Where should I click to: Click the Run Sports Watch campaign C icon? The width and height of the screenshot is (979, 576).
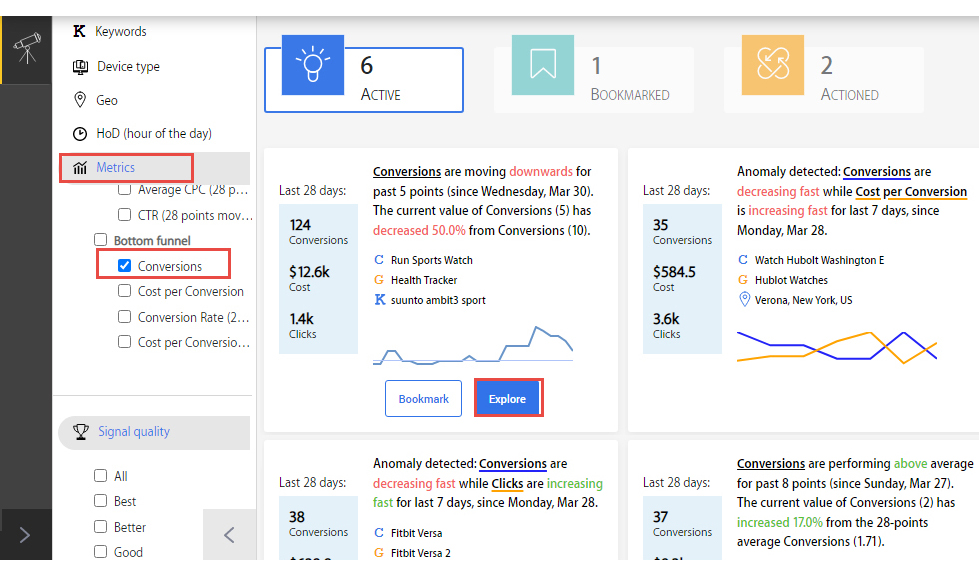378,260
